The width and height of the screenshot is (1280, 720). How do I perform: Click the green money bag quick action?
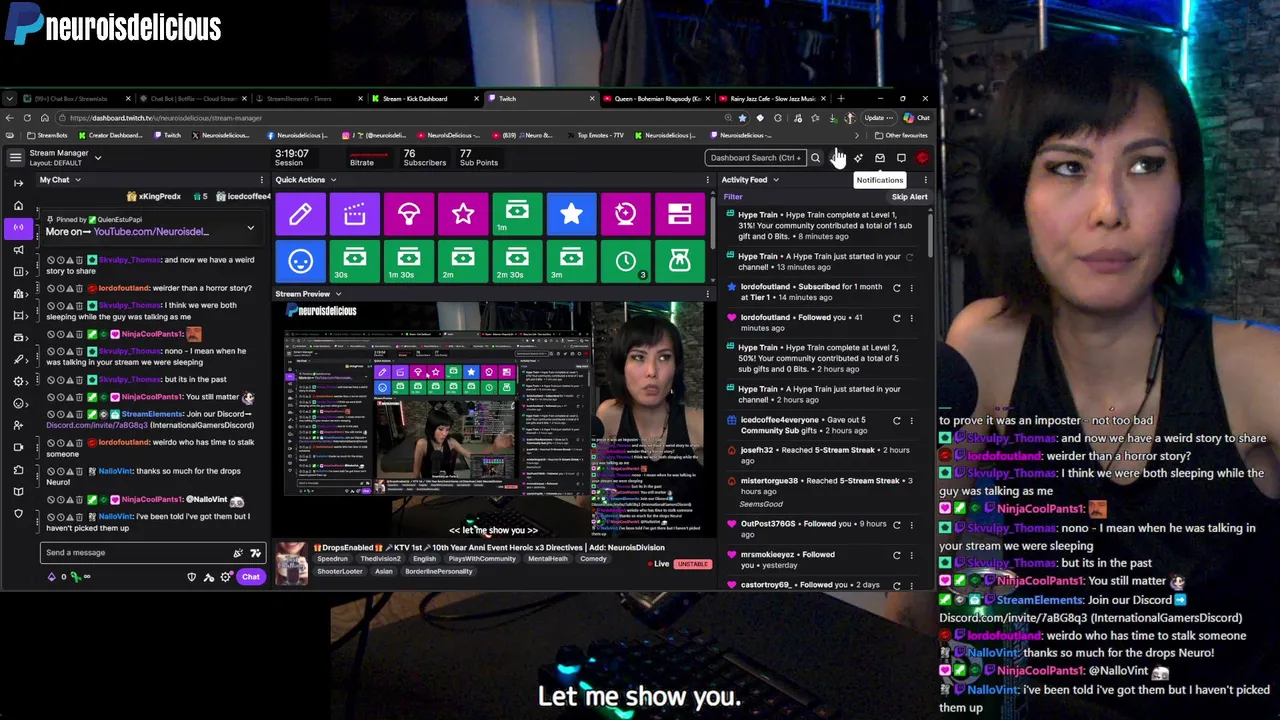679,261
